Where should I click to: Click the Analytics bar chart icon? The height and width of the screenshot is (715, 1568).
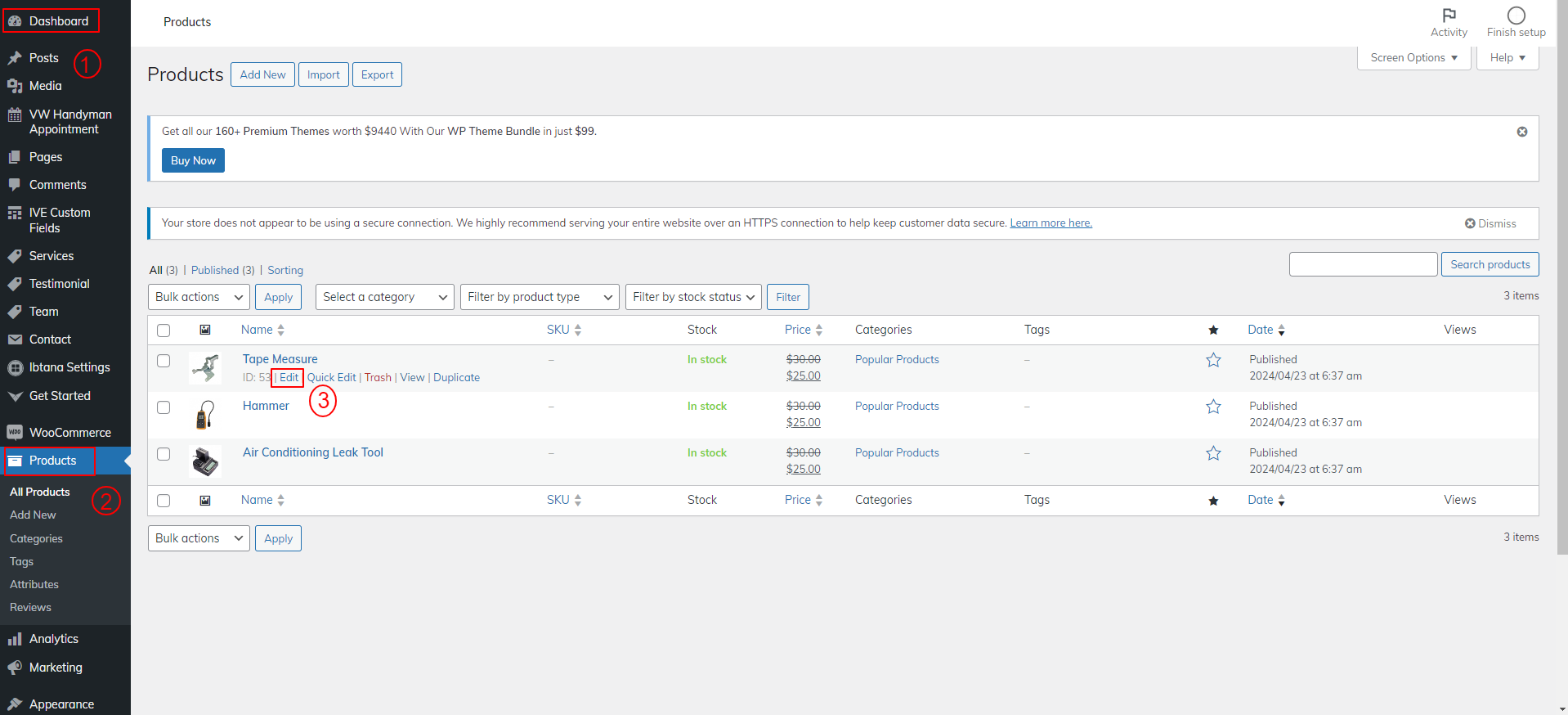(x=15, y=639)
